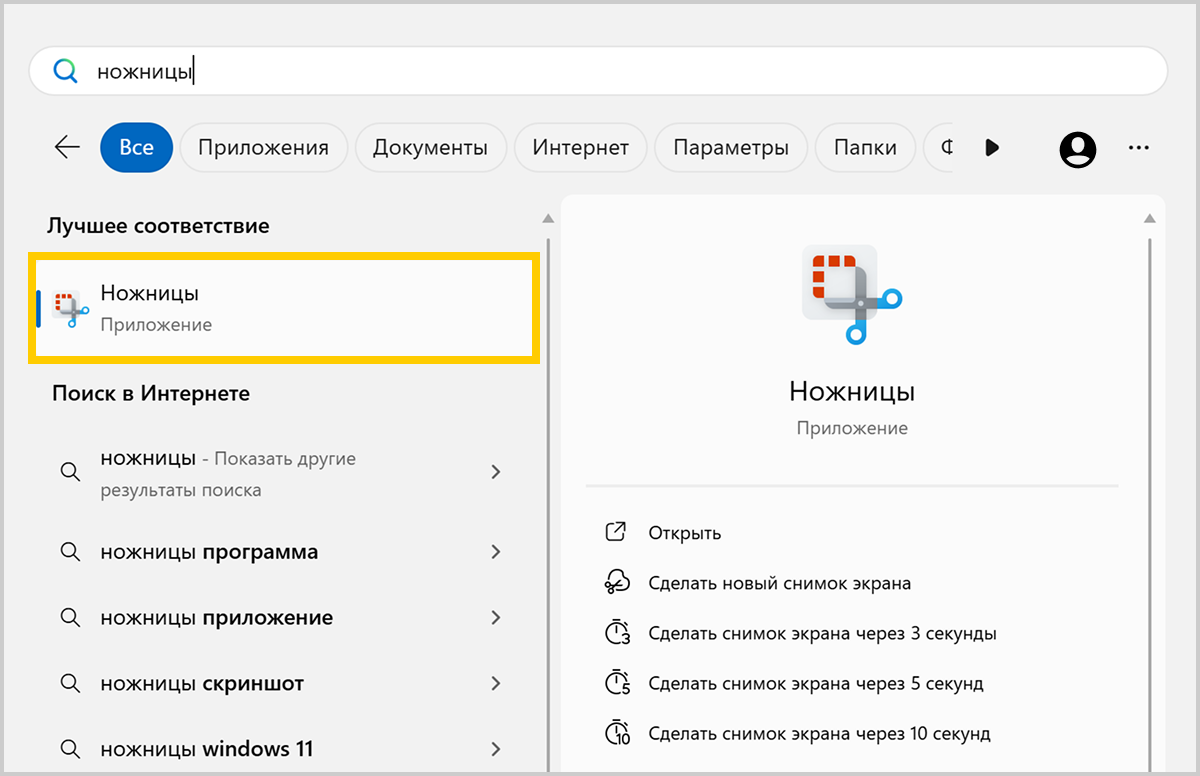The image size is (1200, 776).
Task: Click the timer icon for 3 second delay
Action: pos(617,633)
